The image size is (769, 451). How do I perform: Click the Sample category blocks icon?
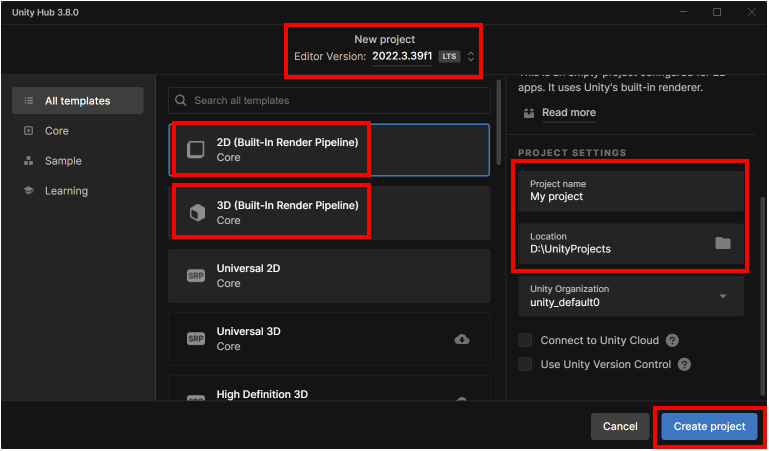(x=29, y=161)
